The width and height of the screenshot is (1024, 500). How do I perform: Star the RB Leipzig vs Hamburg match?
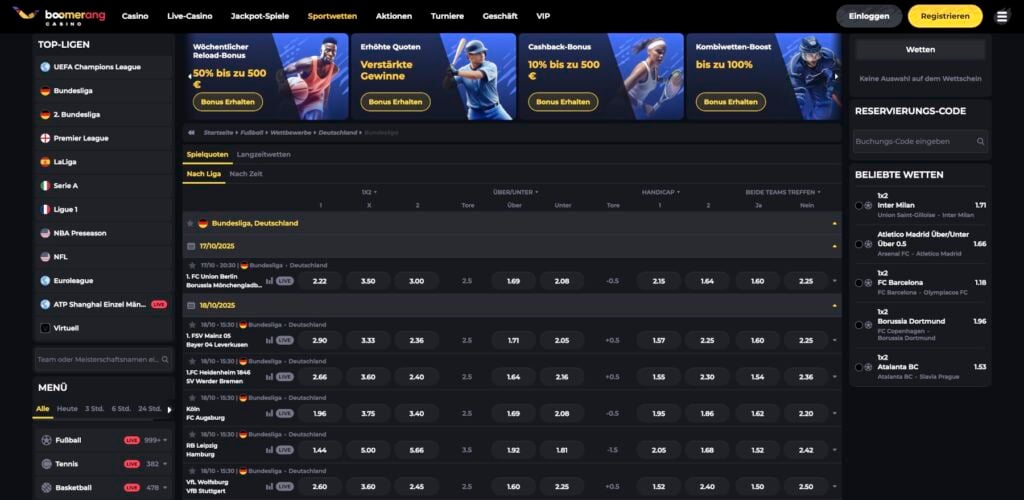(x=191, y=436)
